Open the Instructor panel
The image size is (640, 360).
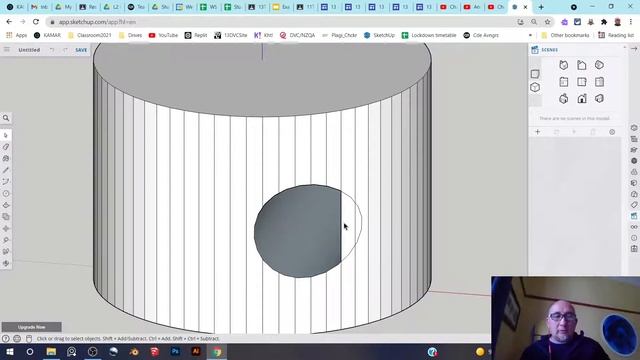pos(634,150)
